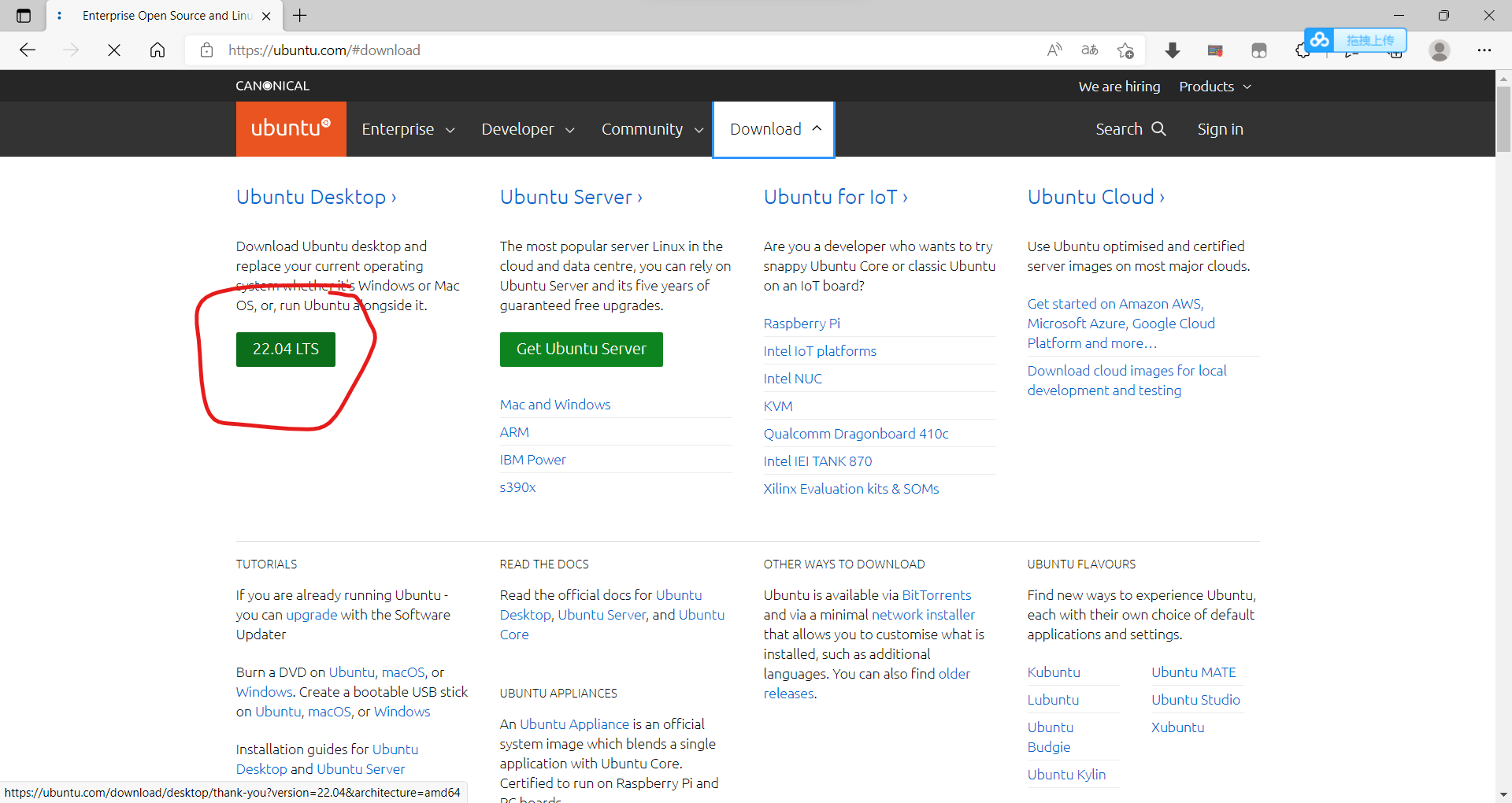
Task: Open the Tampermonkey extension icon
Action: pos(1259,50)
